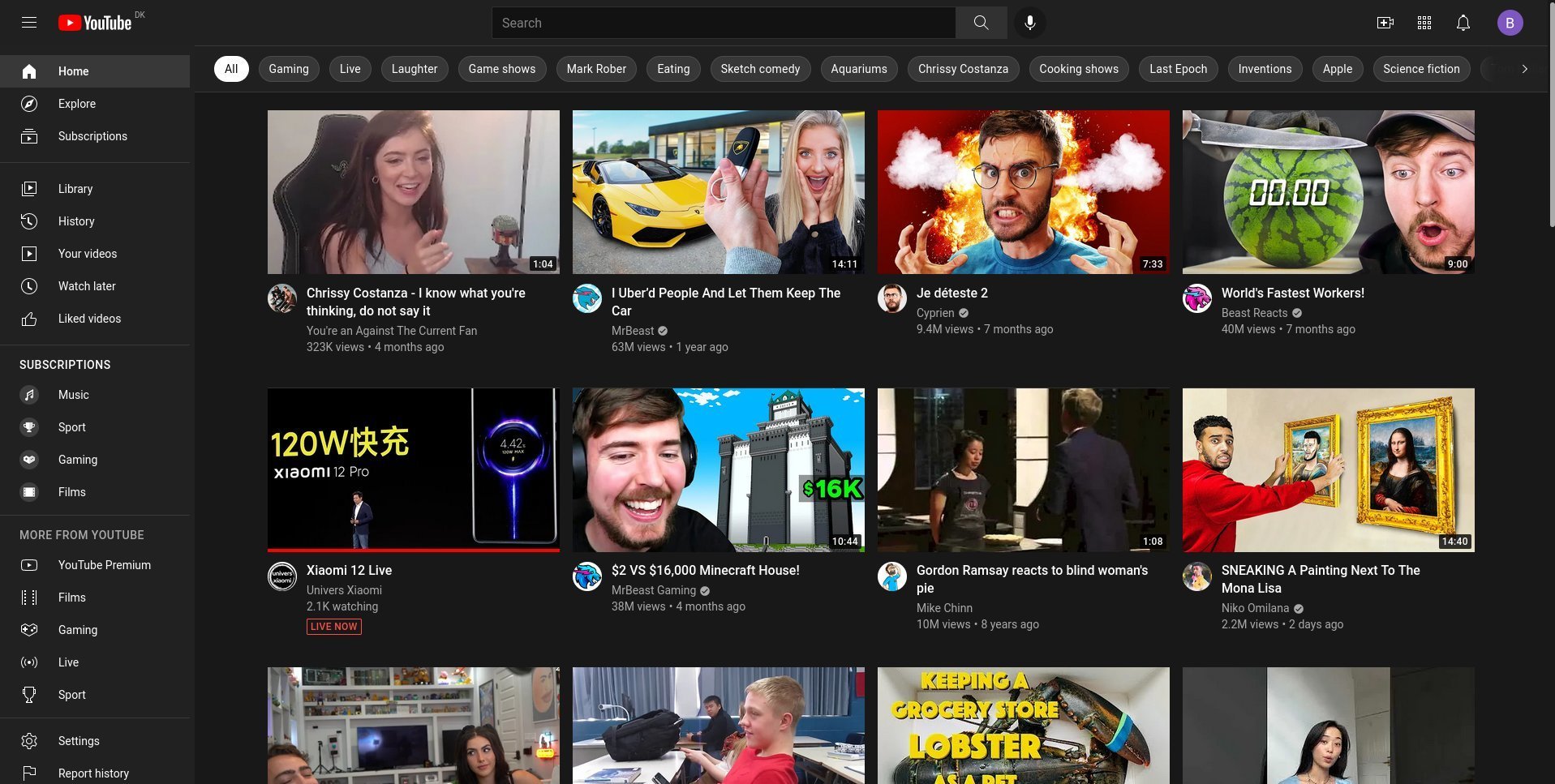
Task: Play the Mona Lisa painting thumbnail
Action: (x=1329, y=470)
